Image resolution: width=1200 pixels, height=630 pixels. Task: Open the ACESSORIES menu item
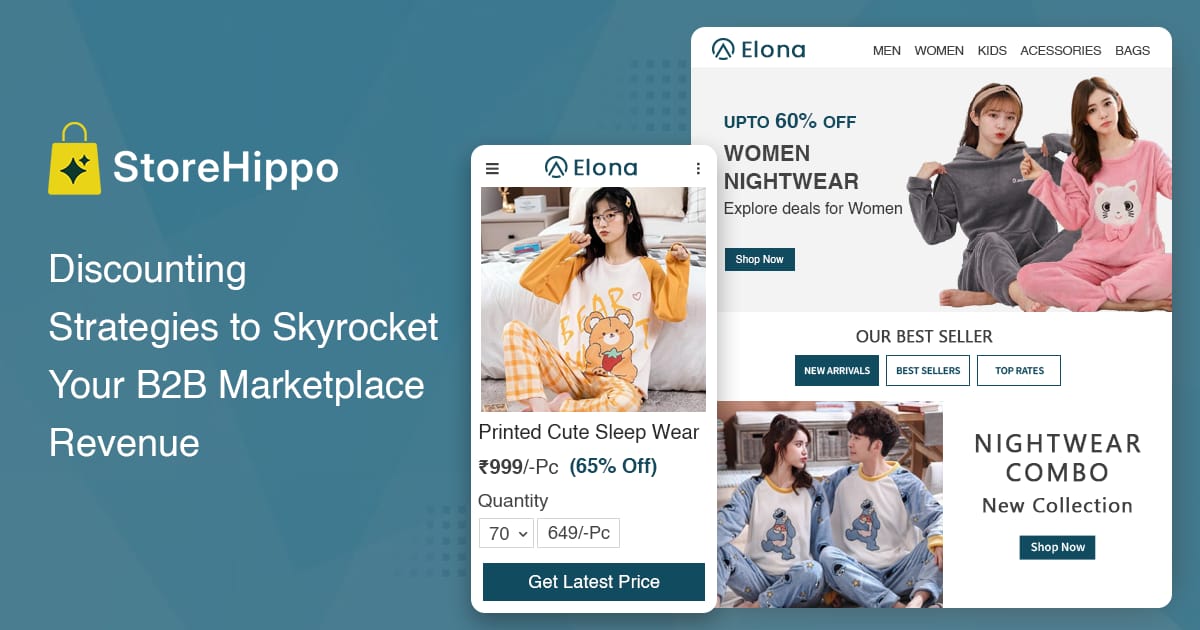(x=1061, y=51)
